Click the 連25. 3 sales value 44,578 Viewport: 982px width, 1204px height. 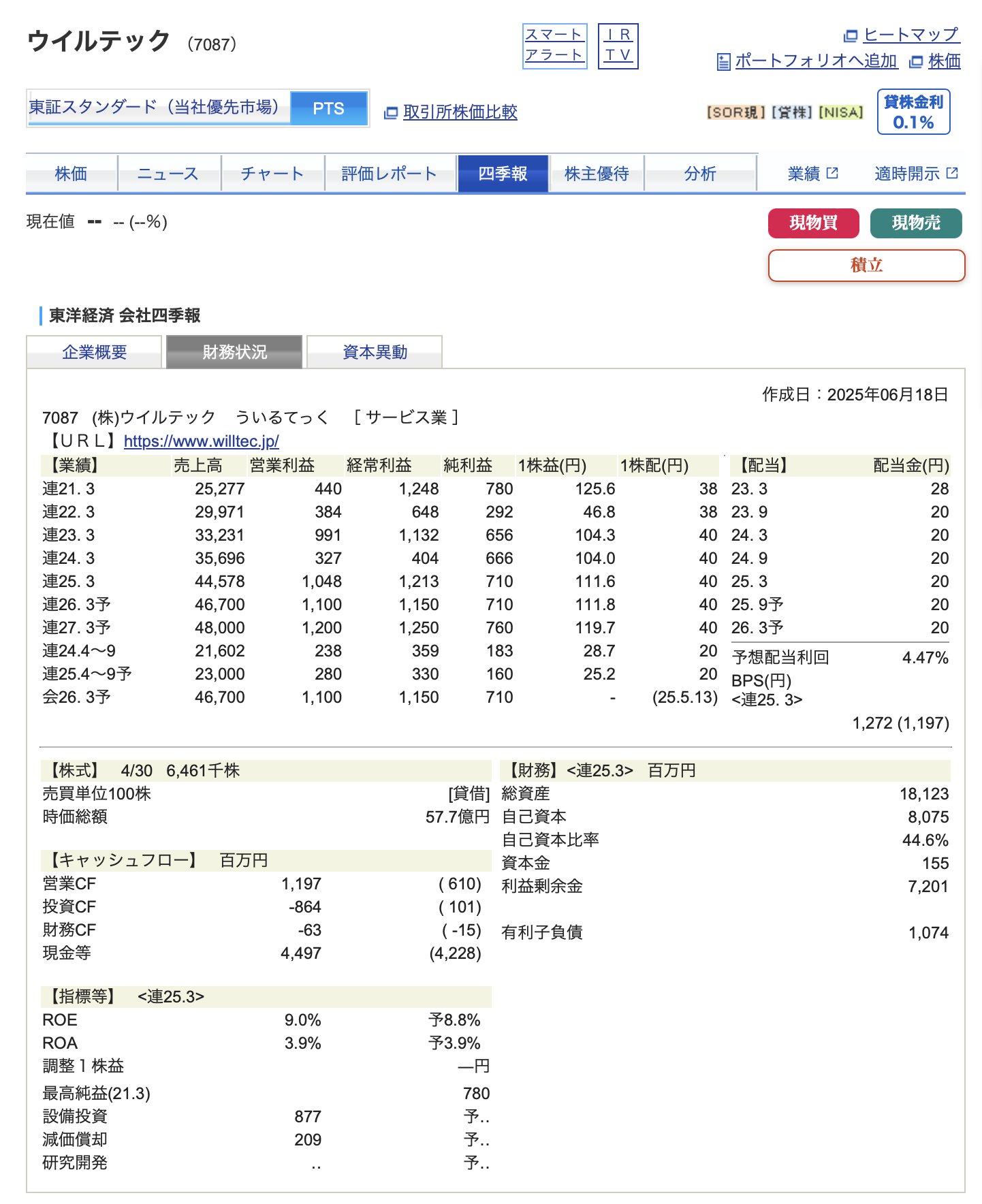click(219, 582)
